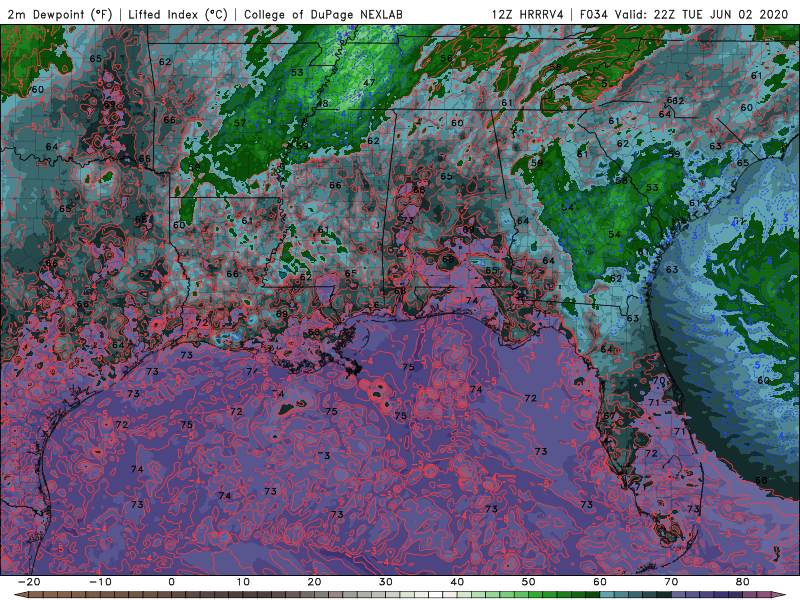Viewport: 800px width, 600px height.
Task: Click the 0 label on the color scale
Action: pyautogui.click(x=171, y=582)
